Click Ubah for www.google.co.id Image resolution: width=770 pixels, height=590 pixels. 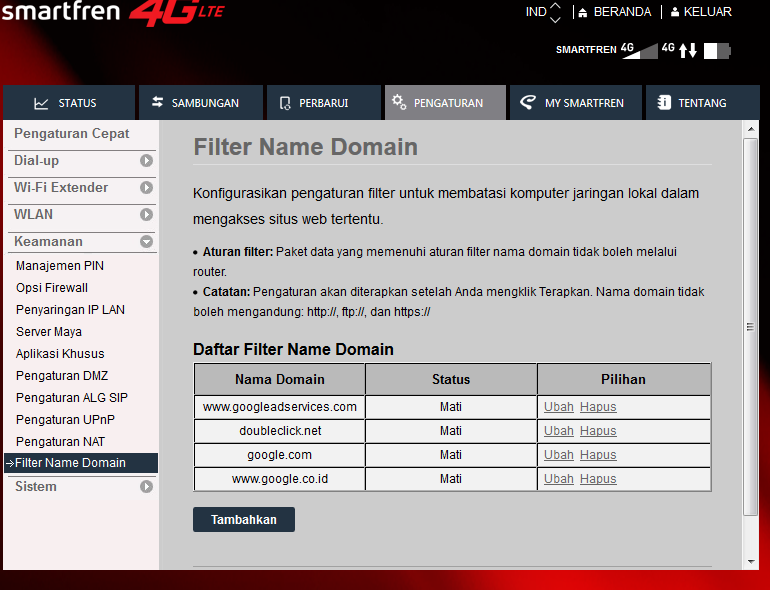pyautogui.click(x=559, y=478)
